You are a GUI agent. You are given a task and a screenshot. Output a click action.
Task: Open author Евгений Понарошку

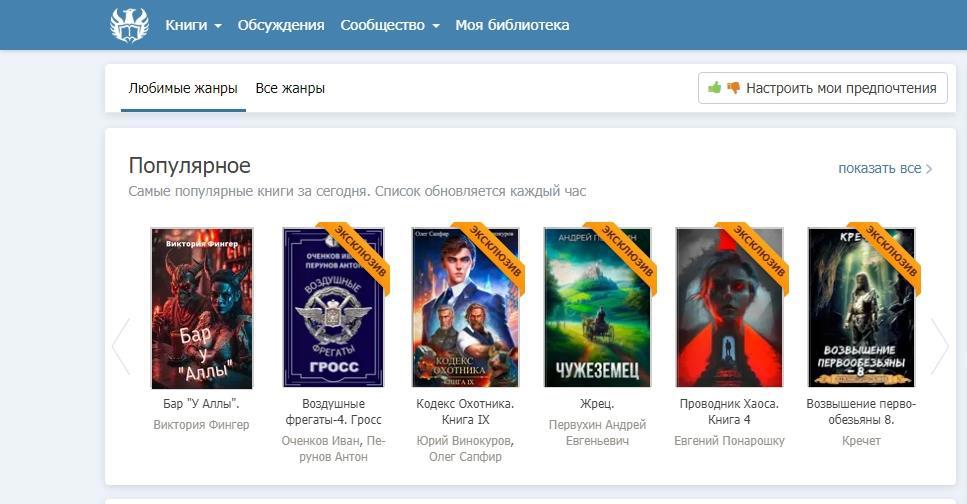point(729,440)
